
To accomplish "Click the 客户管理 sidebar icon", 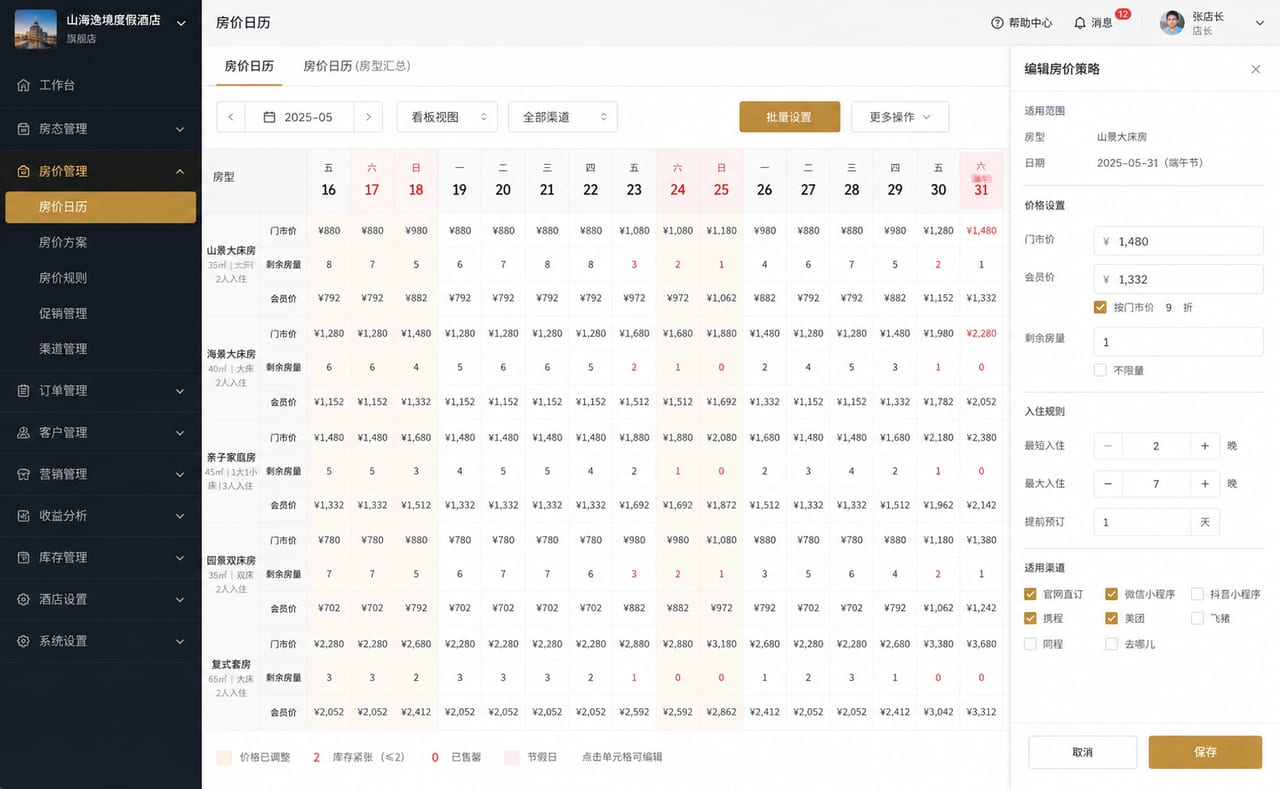I will pyautogui.click(x=23, y=433).
